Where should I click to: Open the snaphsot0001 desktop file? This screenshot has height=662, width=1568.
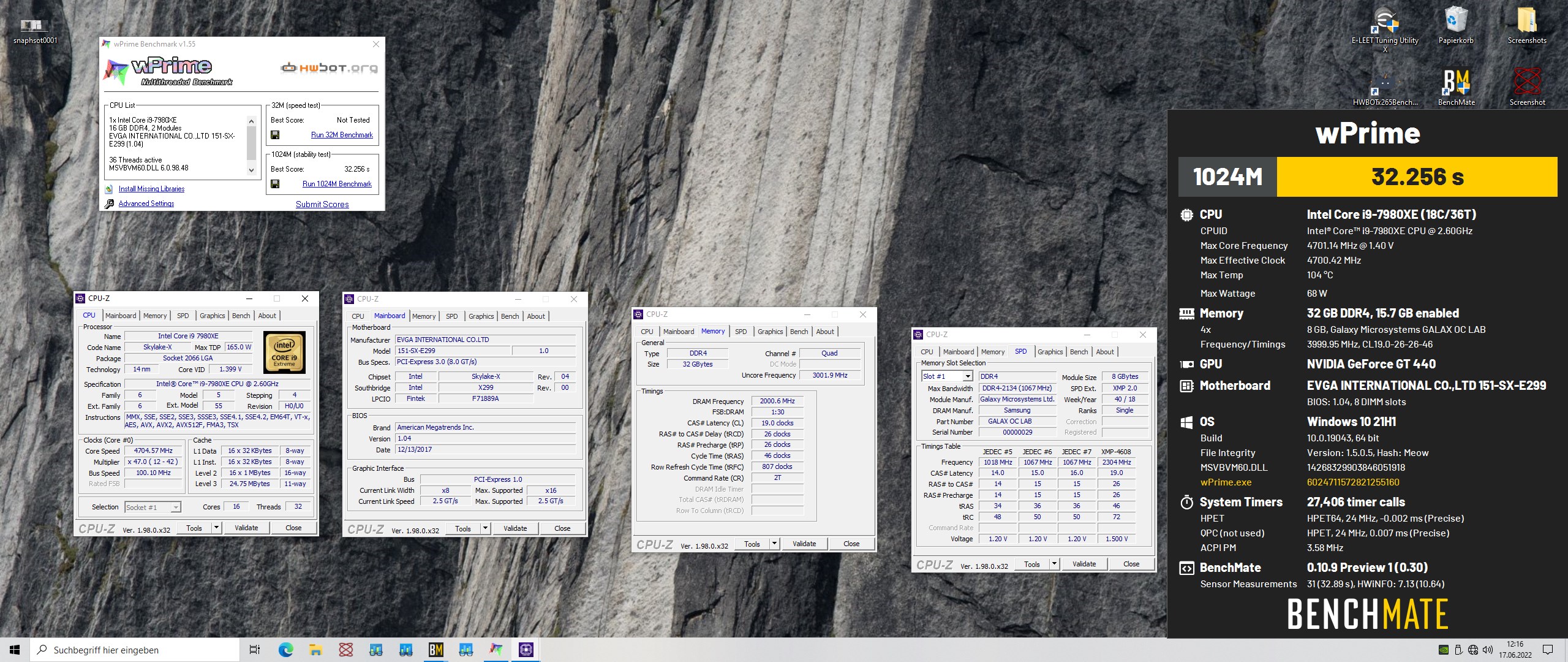point(35,31)
